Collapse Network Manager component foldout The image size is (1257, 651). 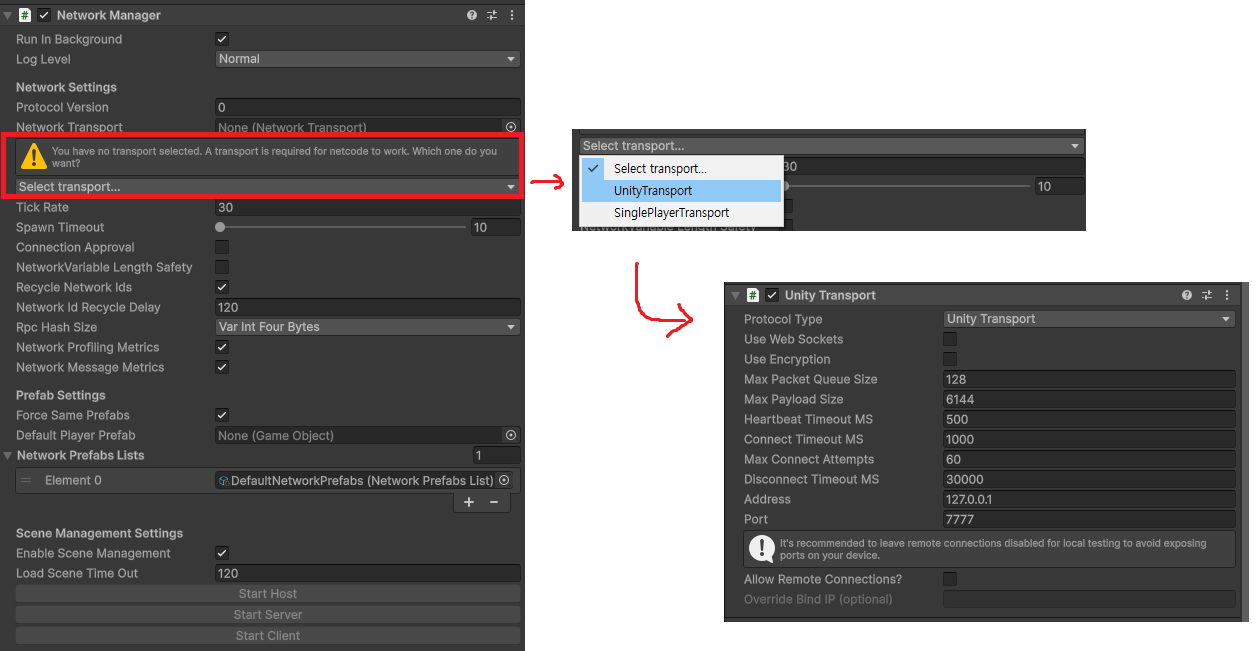point(8,15)
